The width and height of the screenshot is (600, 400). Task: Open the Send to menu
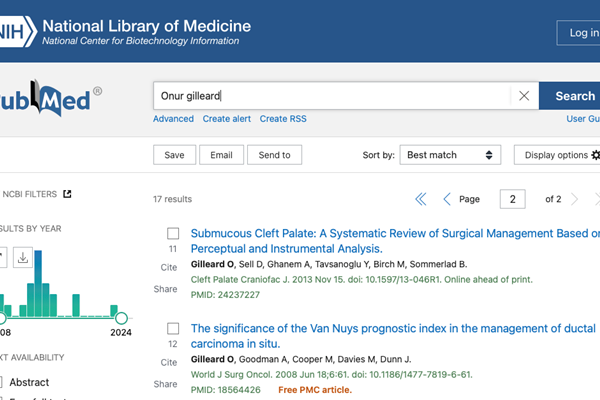tap(274, 155)
